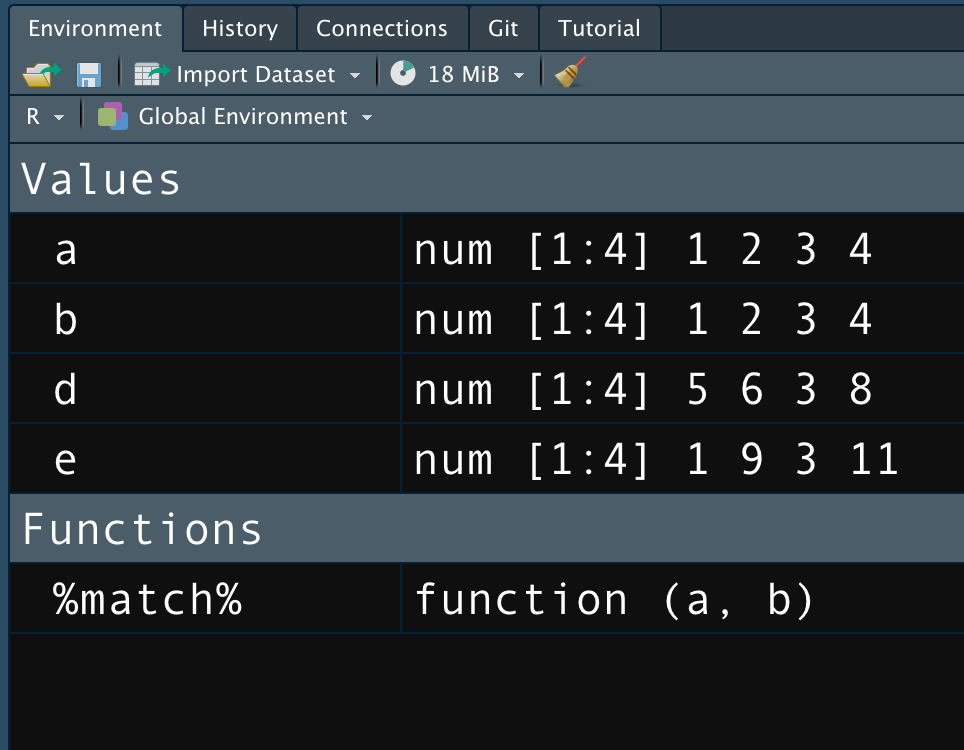Click the save workspace floppy icon
This screenshot has height=750, width=964.
89,75
